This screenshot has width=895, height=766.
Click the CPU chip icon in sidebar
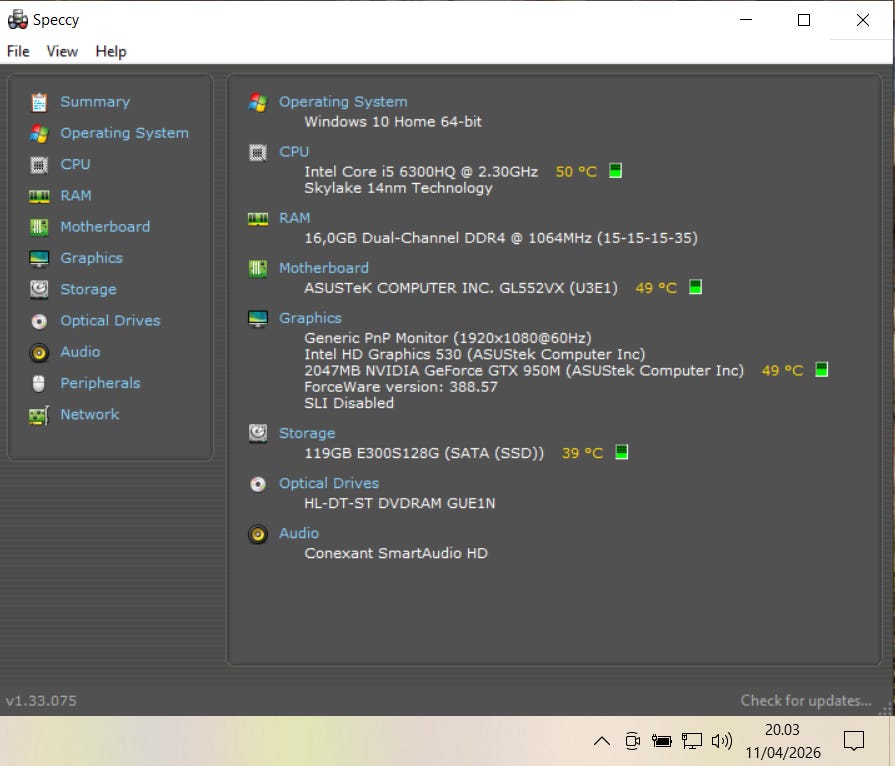coord(39,165)
